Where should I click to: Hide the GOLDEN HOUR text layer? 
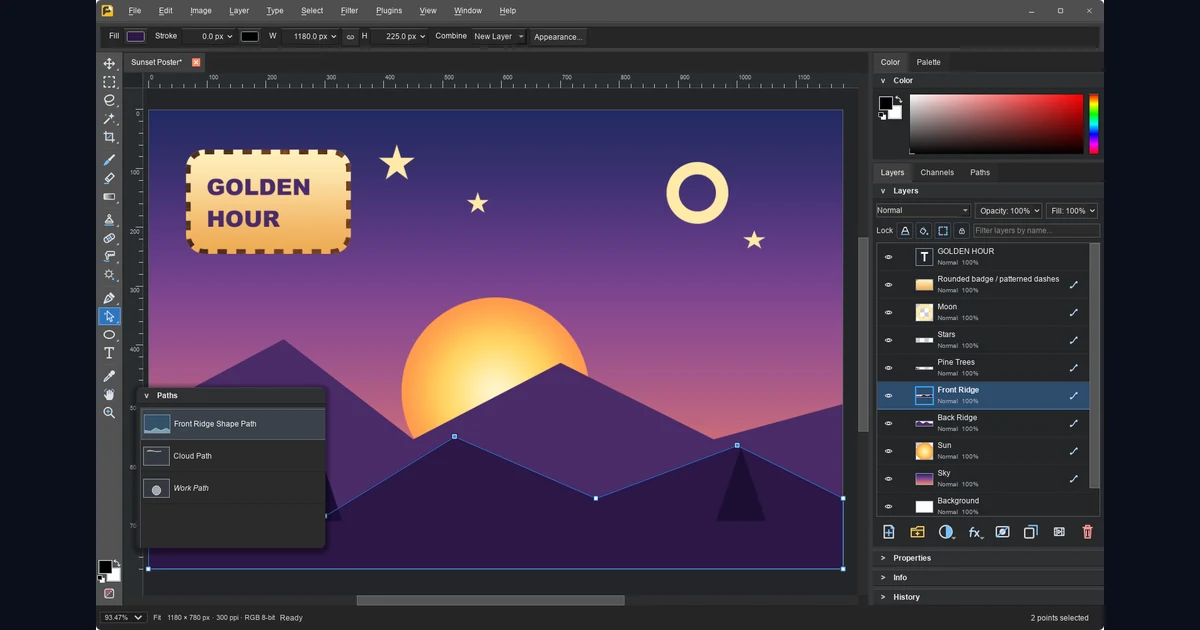[x=888, y=257]
